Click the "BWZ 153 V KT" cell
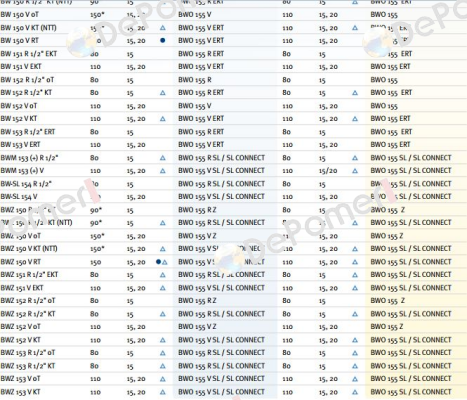Viewport: 467px width, 400px height. point(20,392)
